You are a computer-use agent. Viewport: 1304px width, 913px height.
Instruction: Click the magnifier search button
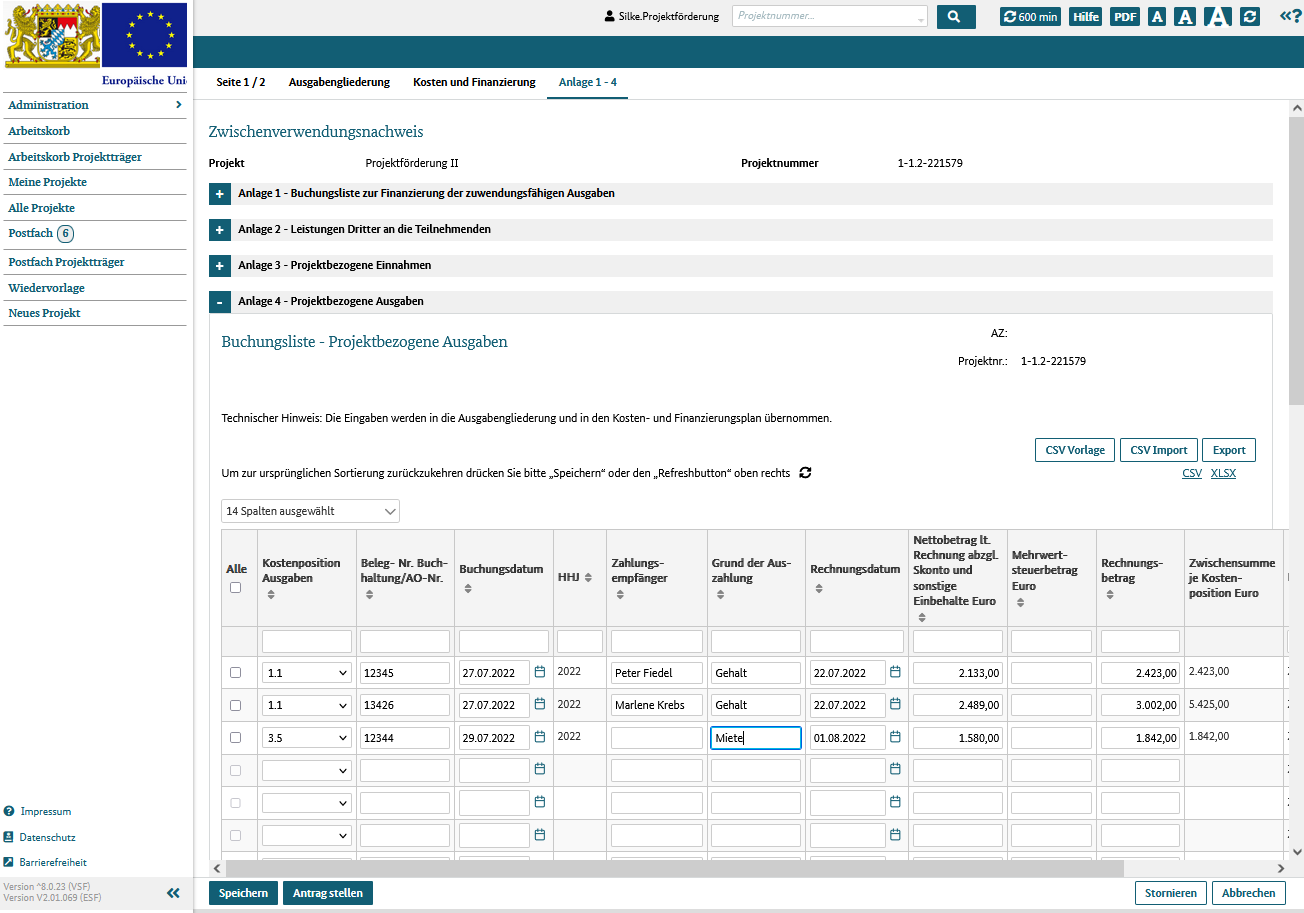click(x=955, y=16)
